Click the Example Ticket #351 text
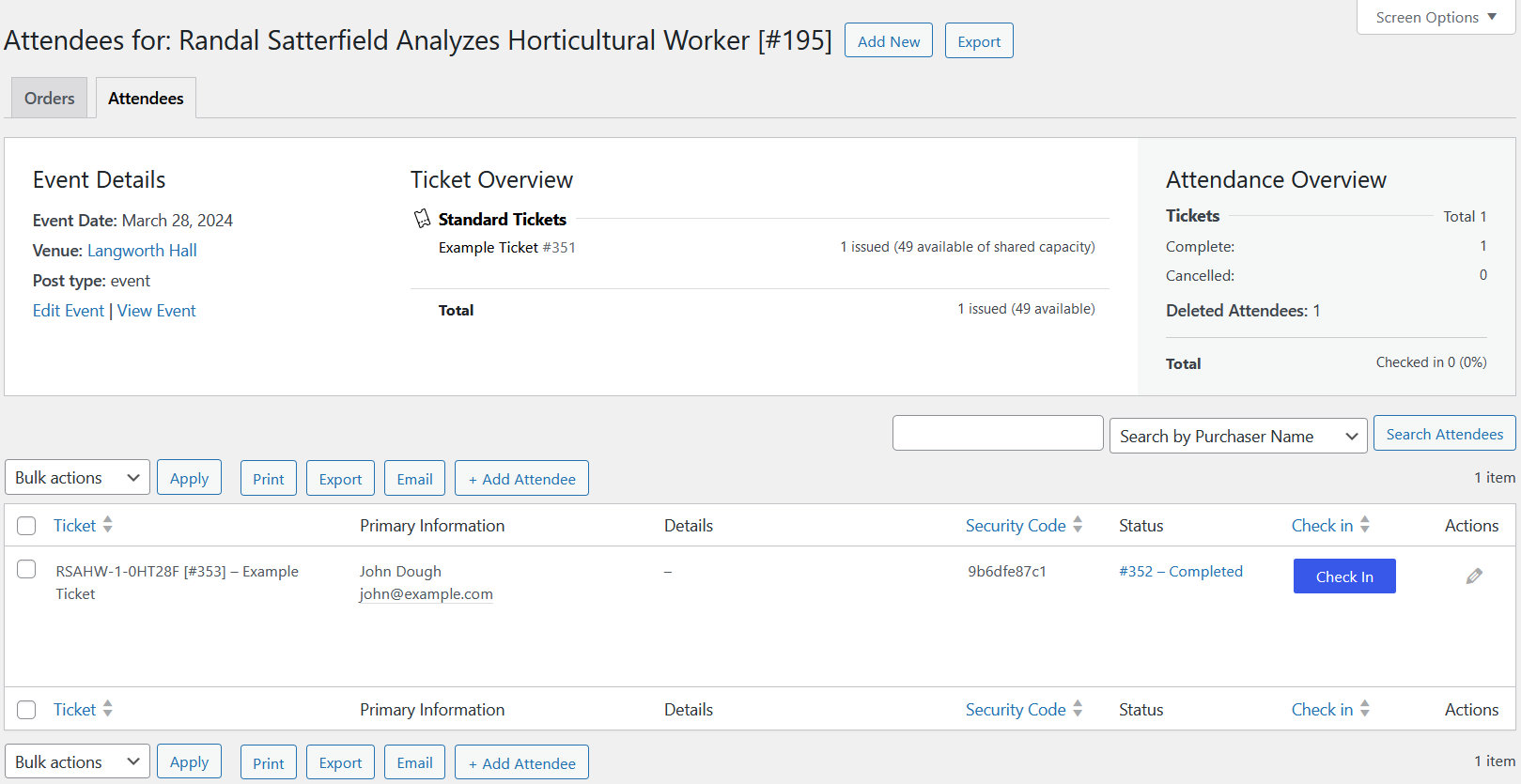Screen dimensions: 1521x784 click(507, 247)
